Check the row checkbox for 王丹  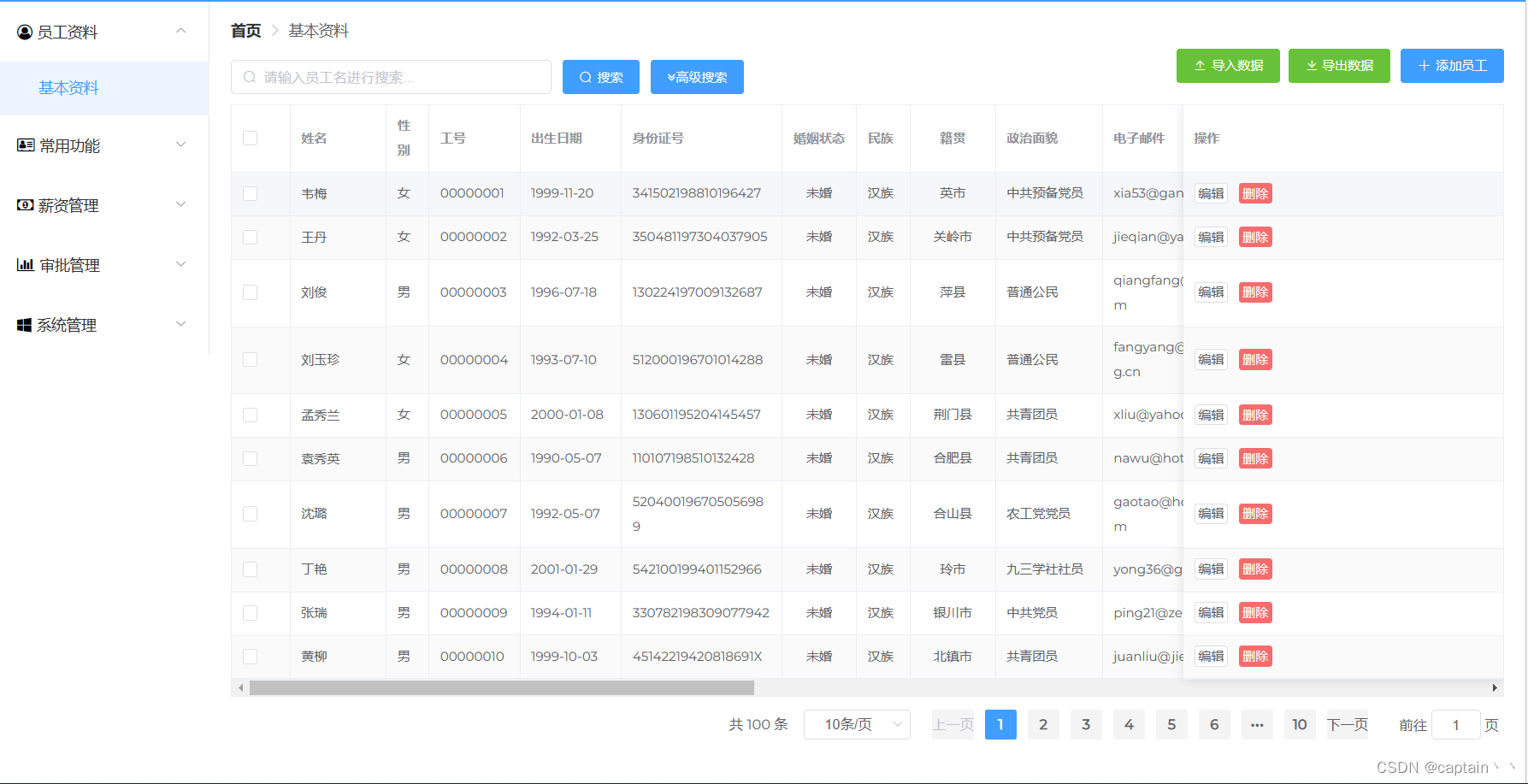tap(251, 237)
